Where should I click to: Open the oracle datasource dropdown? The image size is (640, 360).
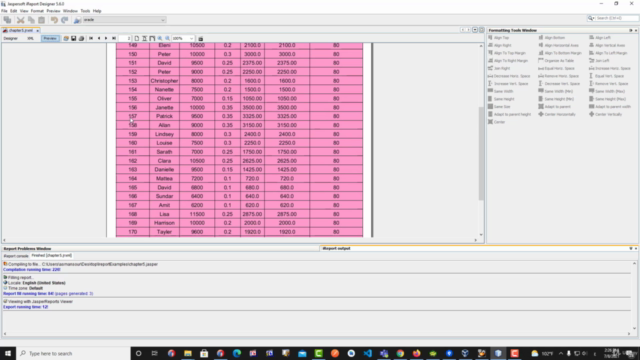pos(124,20)
